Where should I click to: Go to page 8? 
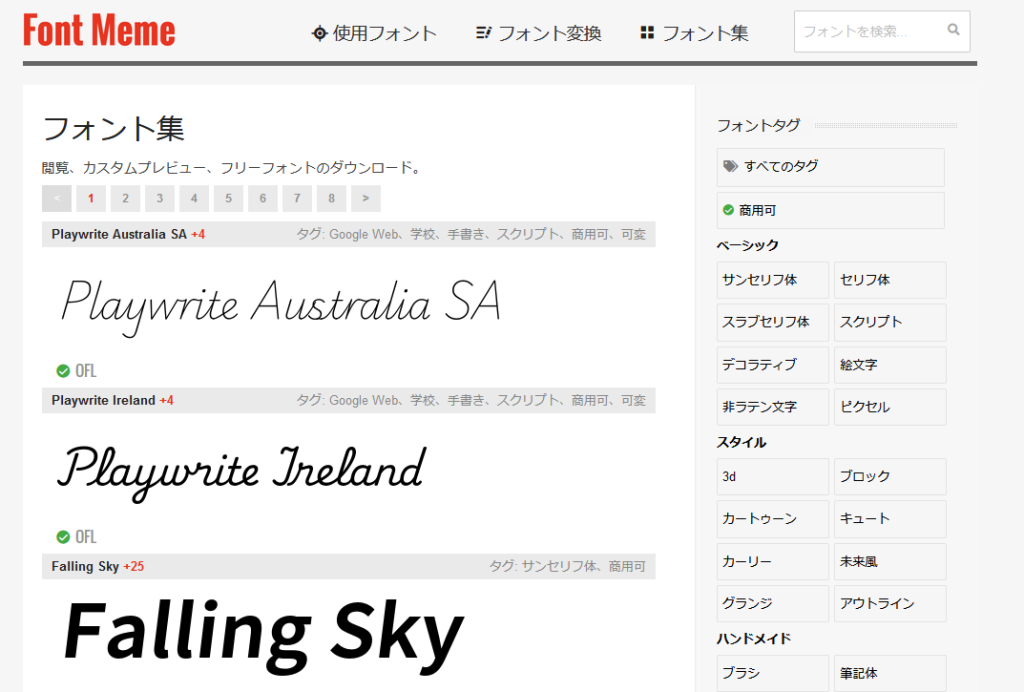click(x=332, y=198)
